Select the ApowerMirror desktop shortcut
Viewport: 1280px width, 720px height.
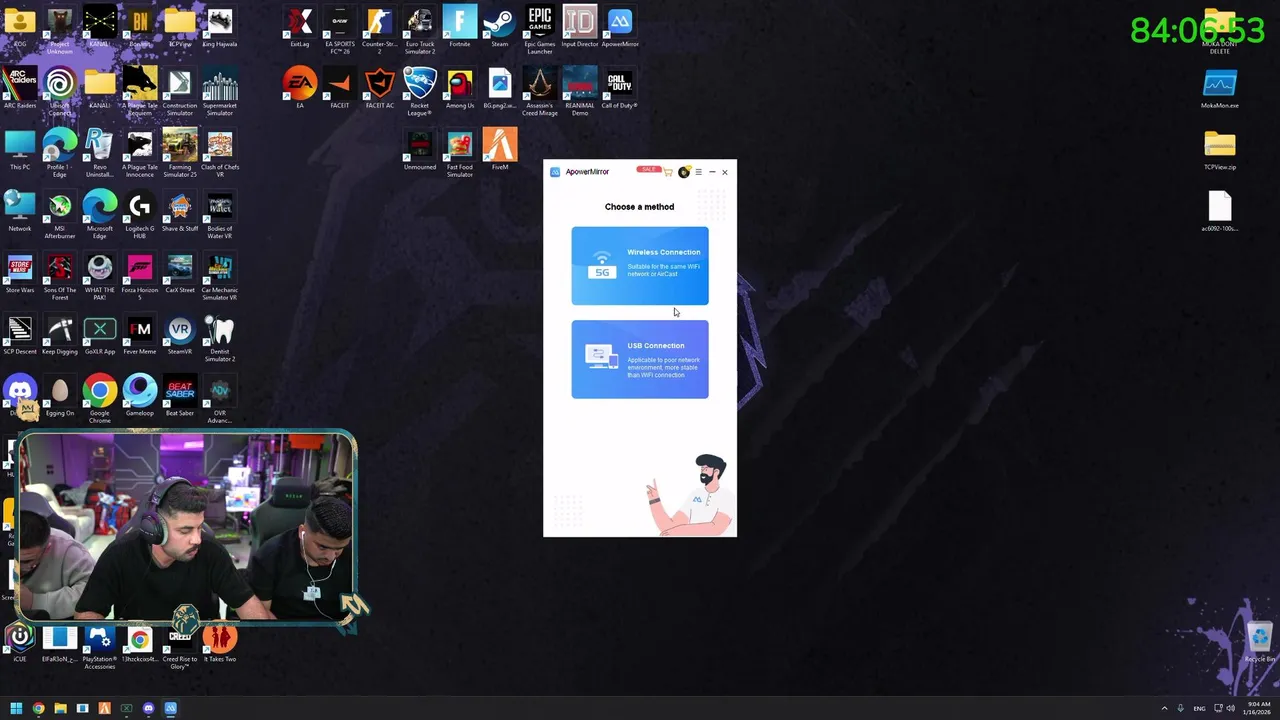click(620, 27)
